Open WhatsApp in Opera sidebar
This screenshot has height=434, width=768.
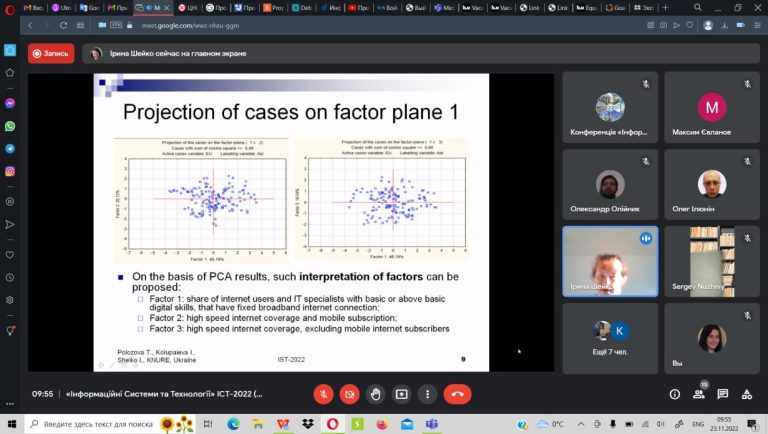(x=10, y=126)
